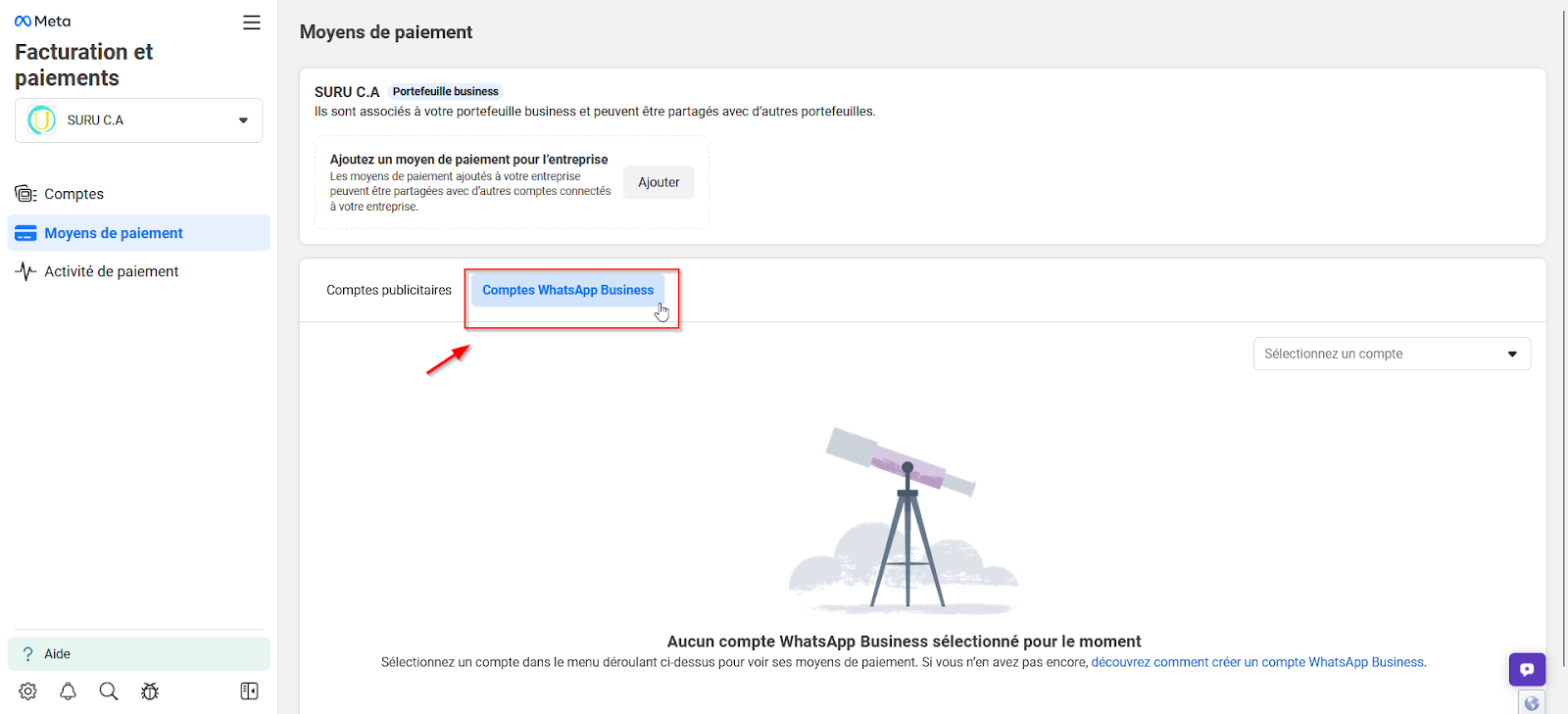
Task: Switch to Comptes WhatsApp Business tab
Action: coord(567,290)
